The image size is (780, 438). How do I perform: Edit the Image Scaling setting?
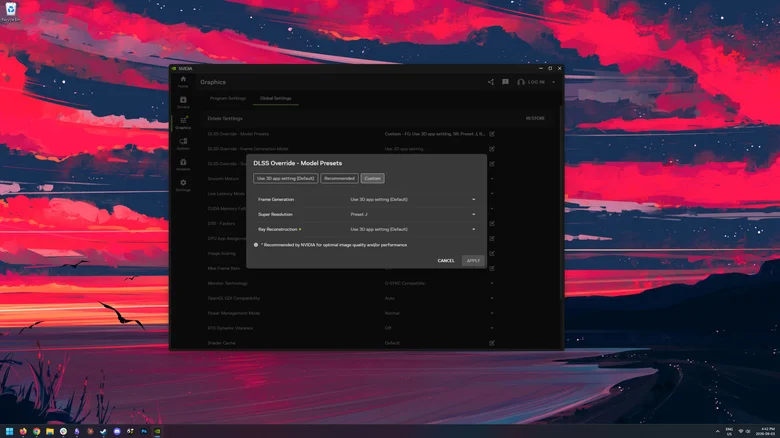pyautogui.click(x=491, y=253)
